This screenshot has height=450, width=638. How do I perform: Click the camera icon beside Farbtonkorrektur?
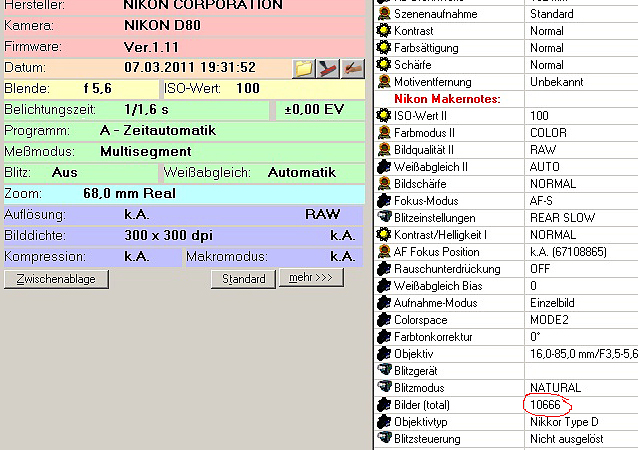[384, 337]
